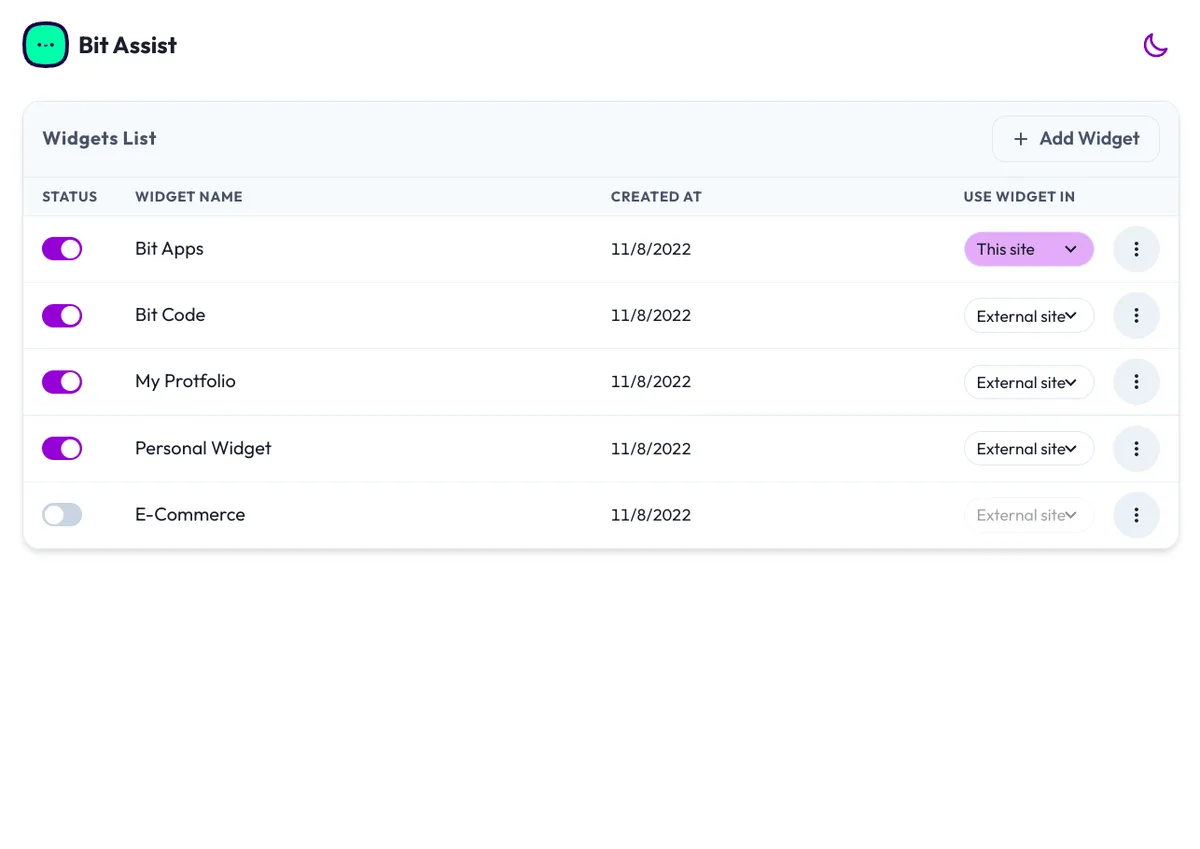Click the CREATED AT column header

(x=656, y=197)
